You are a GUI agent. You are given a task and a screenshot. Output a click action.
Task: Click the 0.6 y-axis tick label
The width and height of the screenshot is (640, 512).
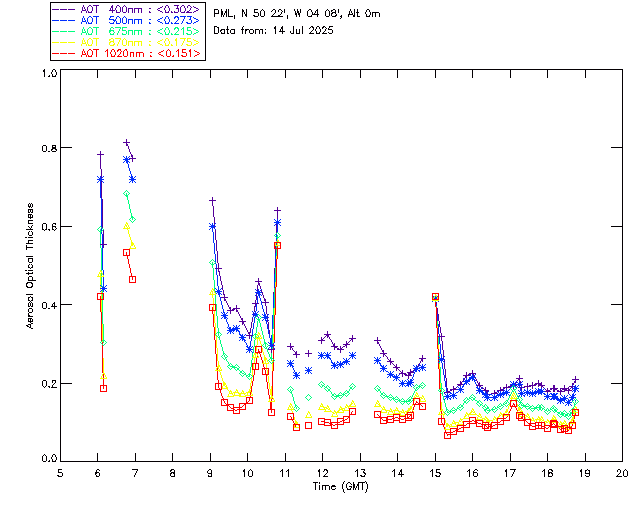click(x=49, y=227)
